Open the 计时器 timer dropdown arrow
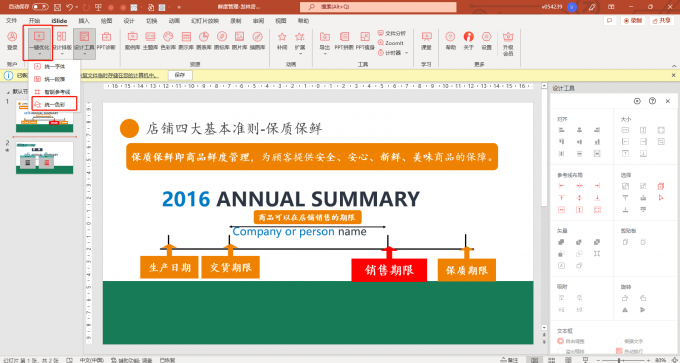The width and height of the screenshot is (680, 363). (x=407, y=53)
